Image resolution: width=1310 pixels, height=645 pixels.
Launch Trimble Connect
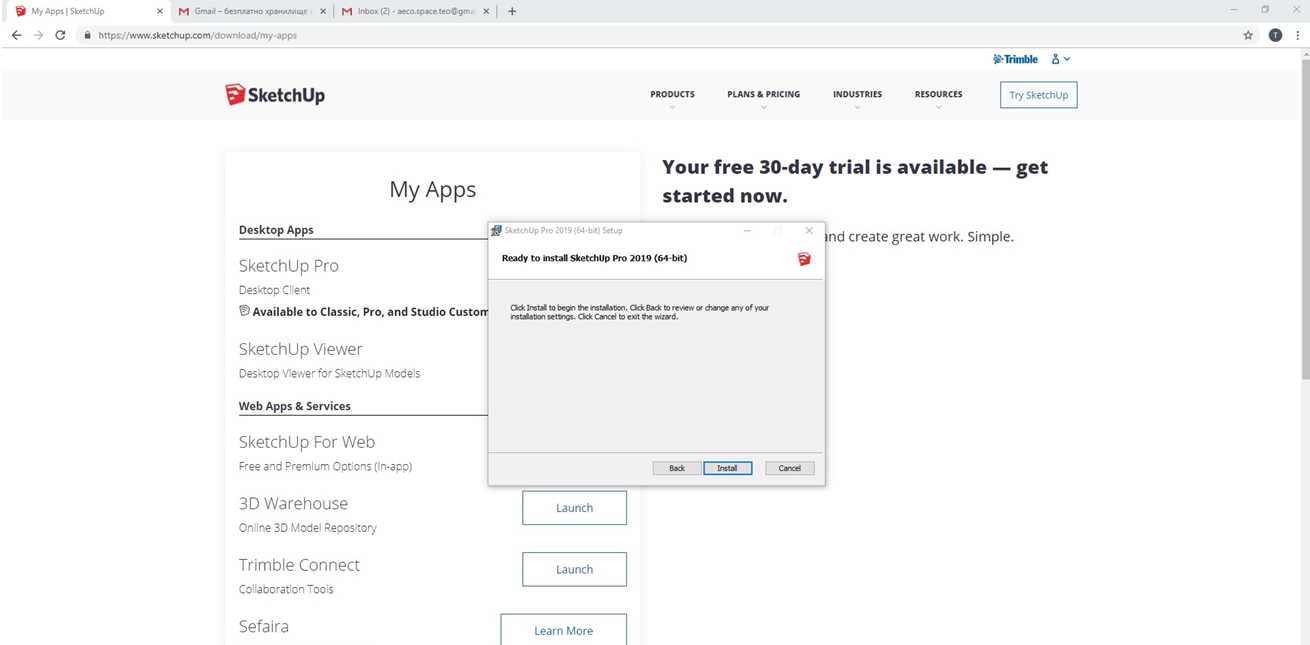point(574,570)
